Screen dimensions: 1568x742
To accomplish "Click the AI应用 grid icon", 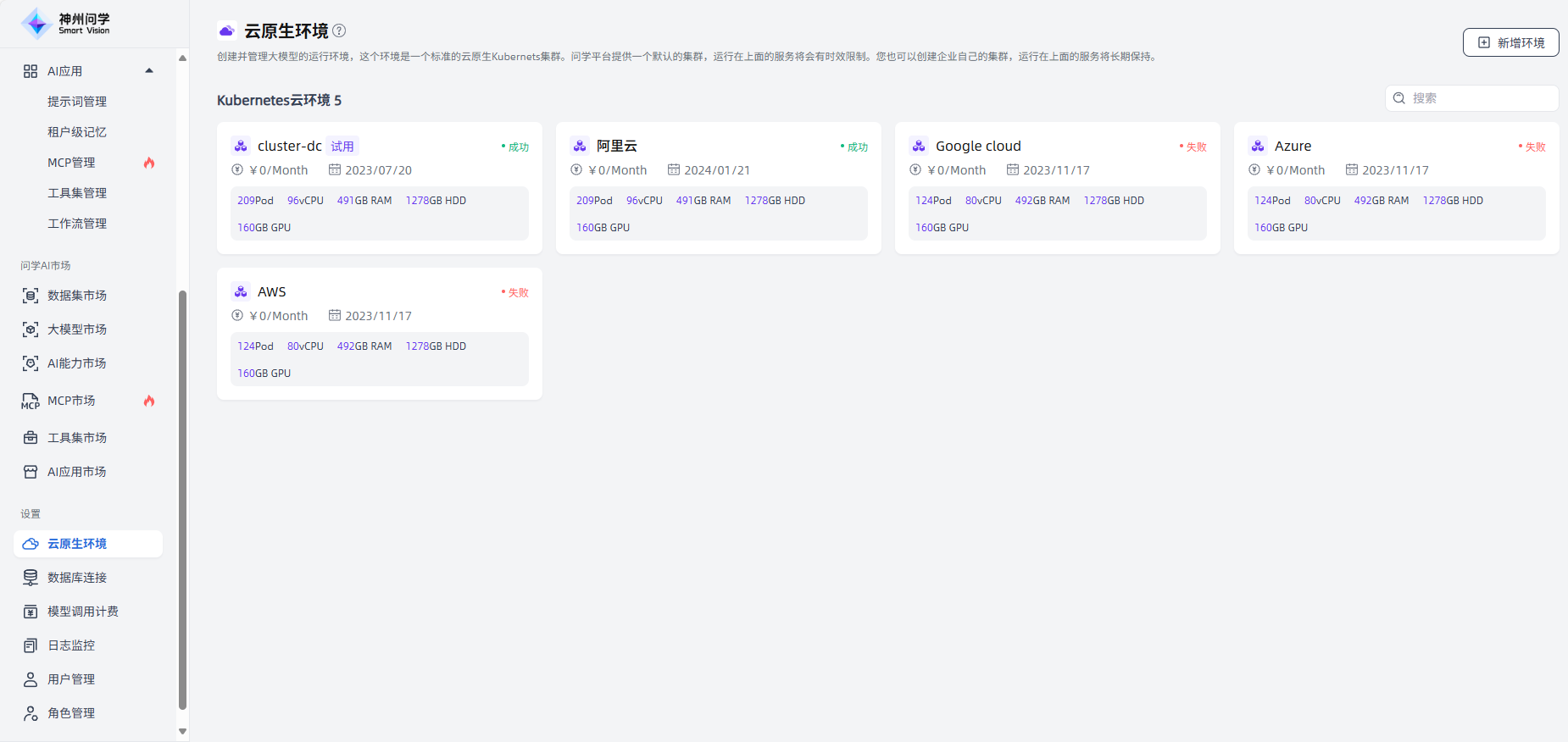I will (31, 71).
